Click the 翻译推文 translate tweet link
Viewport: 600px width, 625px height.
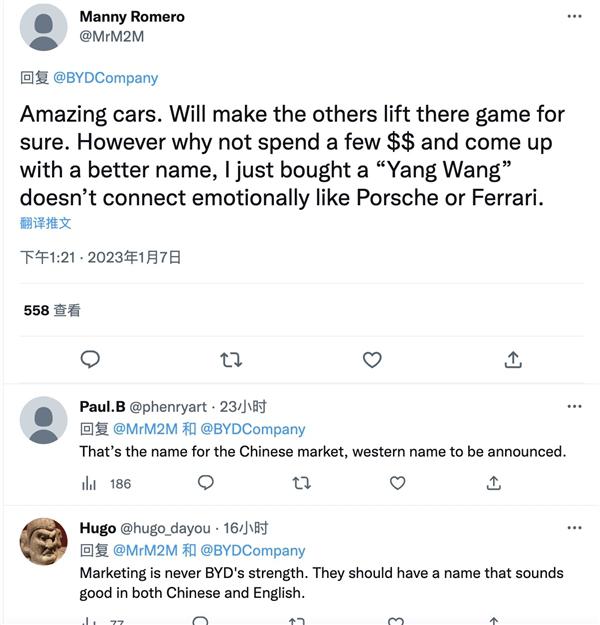pyautogui.click(x=45, y=223)
